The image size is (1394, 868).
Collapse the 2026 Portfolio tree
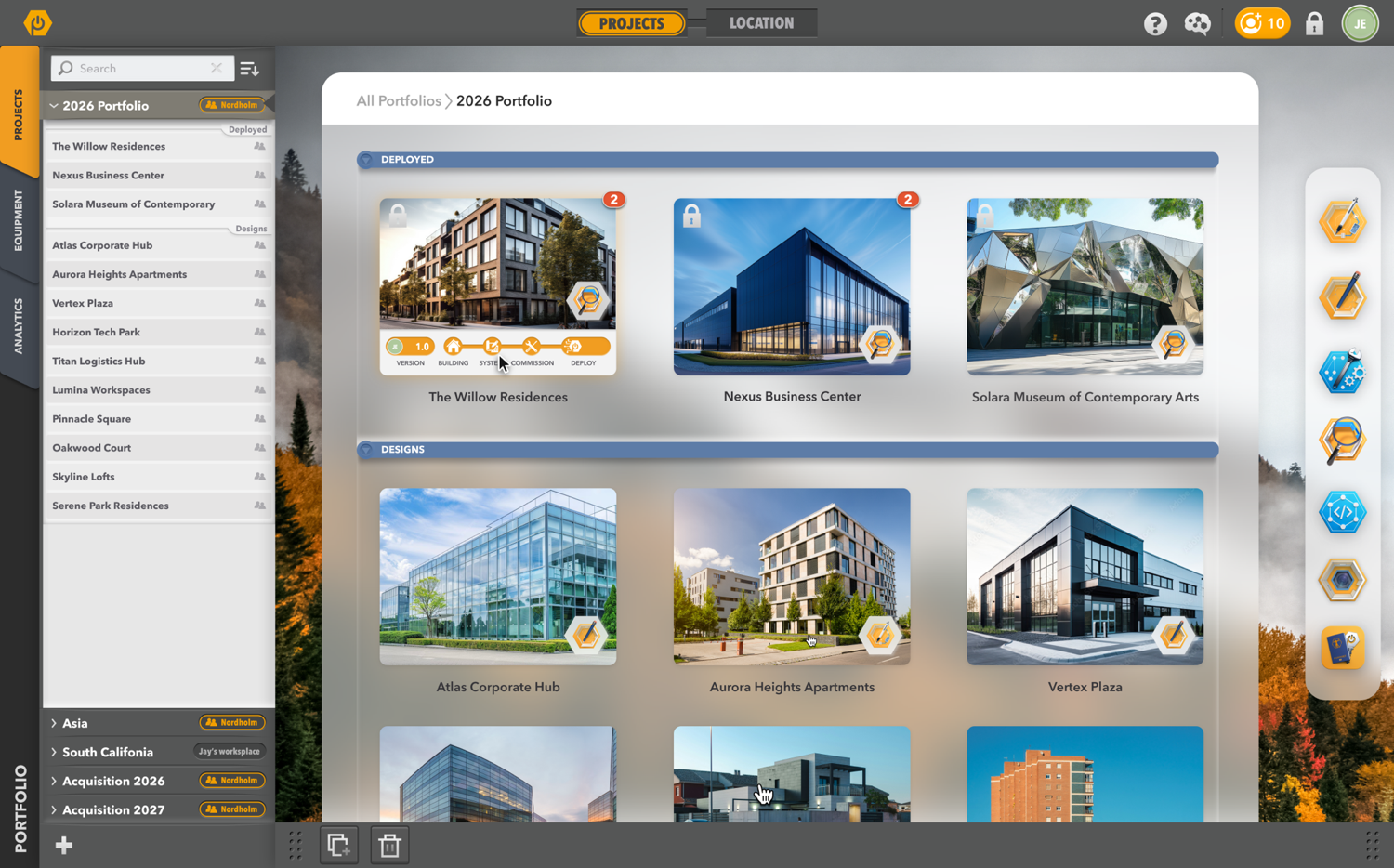pos(54,106)
